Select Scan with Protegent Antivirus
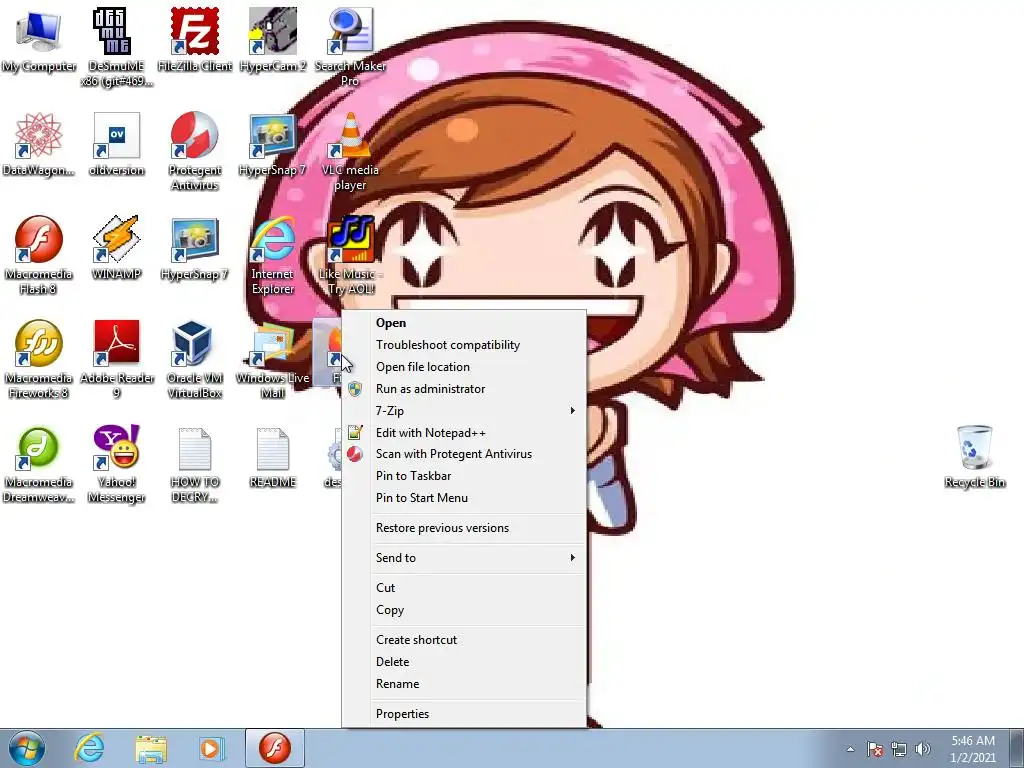 point(464,454)
